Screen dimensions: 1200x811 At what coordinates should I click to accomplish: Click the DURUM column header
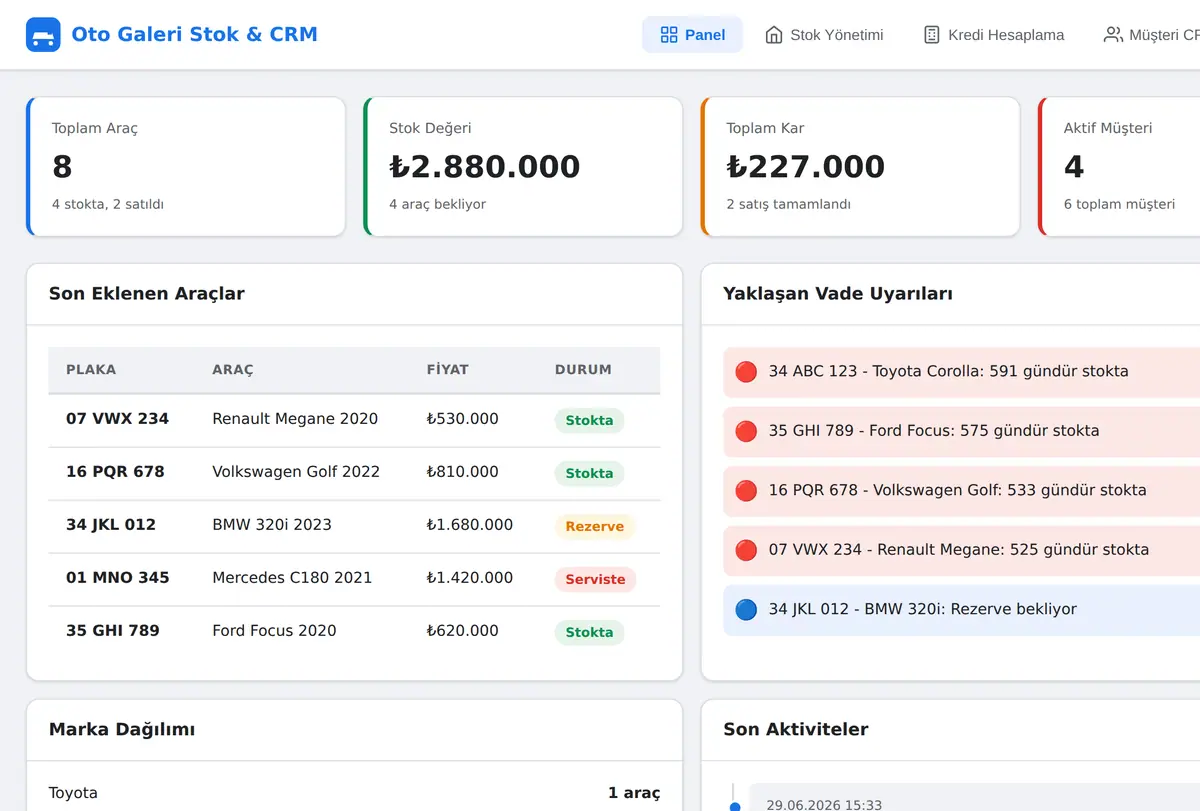(x=583, y=370)
